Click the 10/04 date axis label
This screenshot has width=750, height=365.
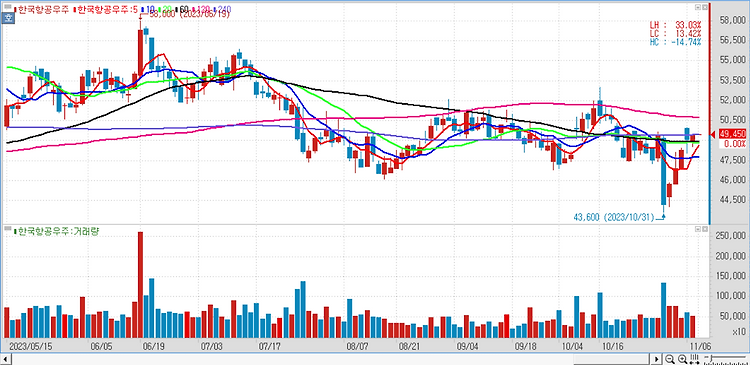coord(573,345)
